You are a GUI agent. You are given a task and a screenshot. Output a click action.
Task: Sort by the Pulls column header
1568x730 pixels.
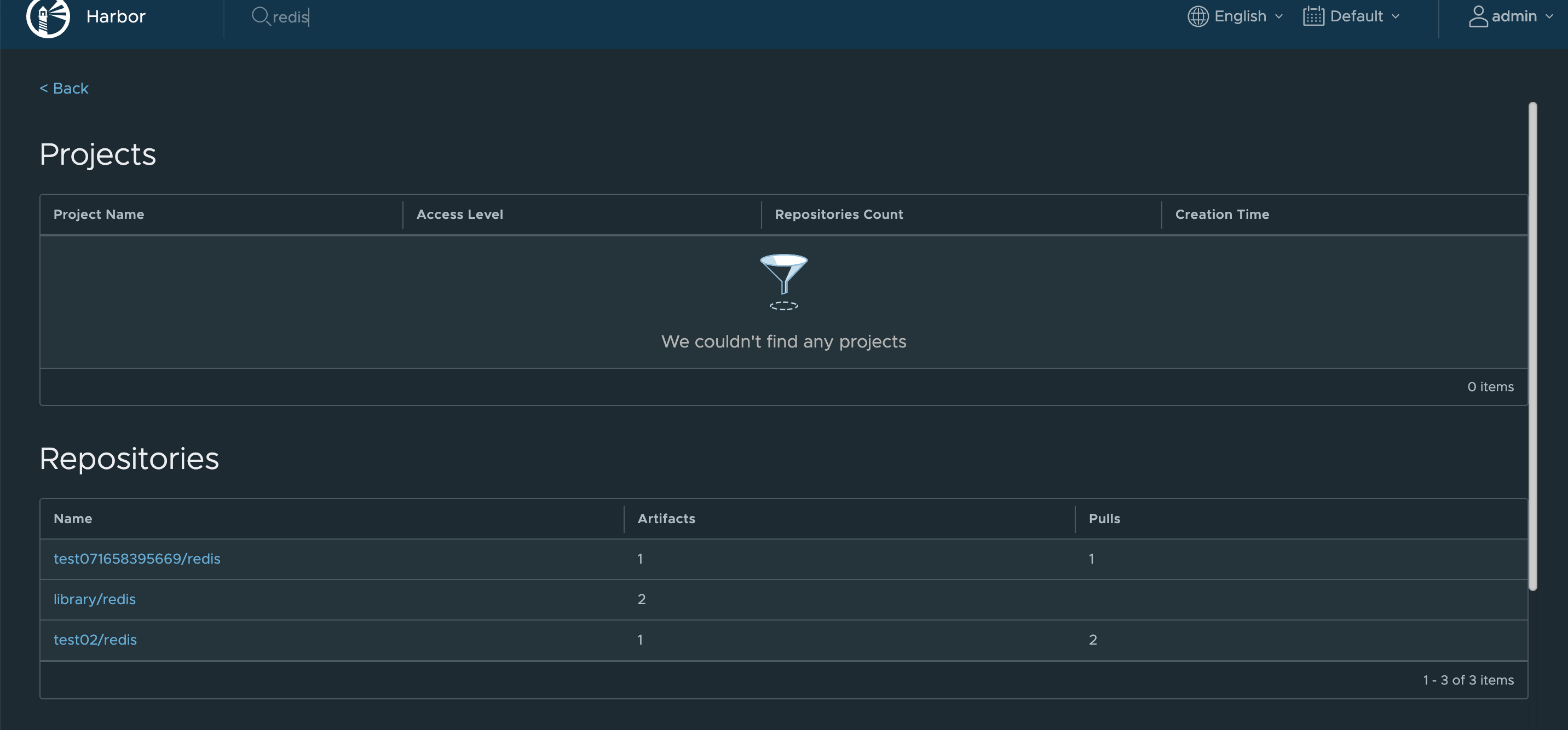(x=1104, y=518)
